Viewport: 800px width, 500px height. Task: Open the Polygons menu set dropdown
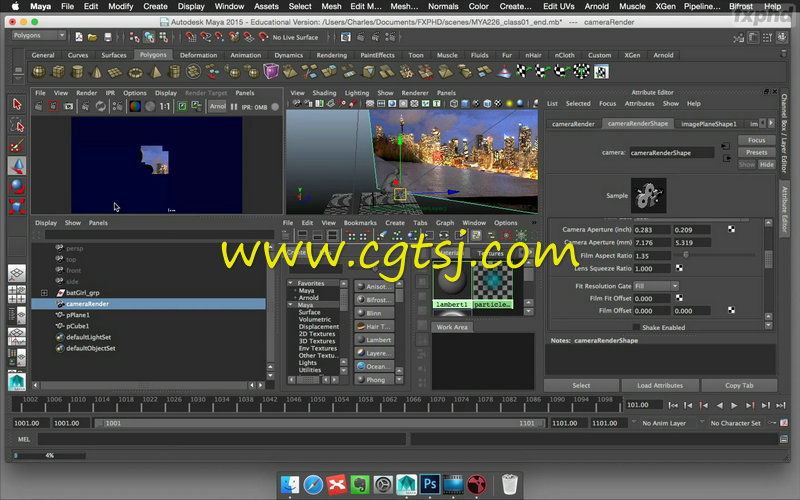[39, 36]
